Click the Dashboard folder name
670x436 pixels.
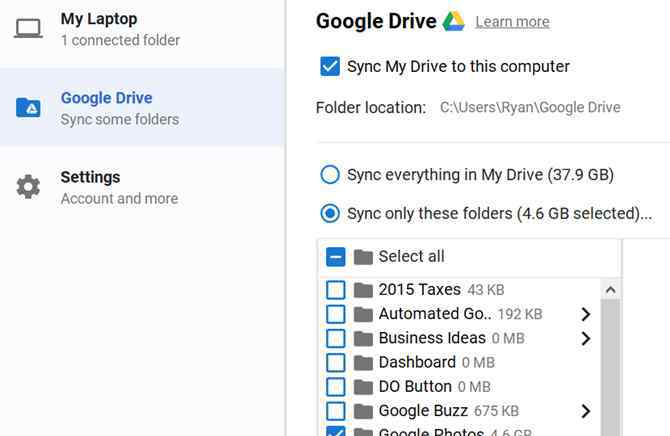pos(417,362)
